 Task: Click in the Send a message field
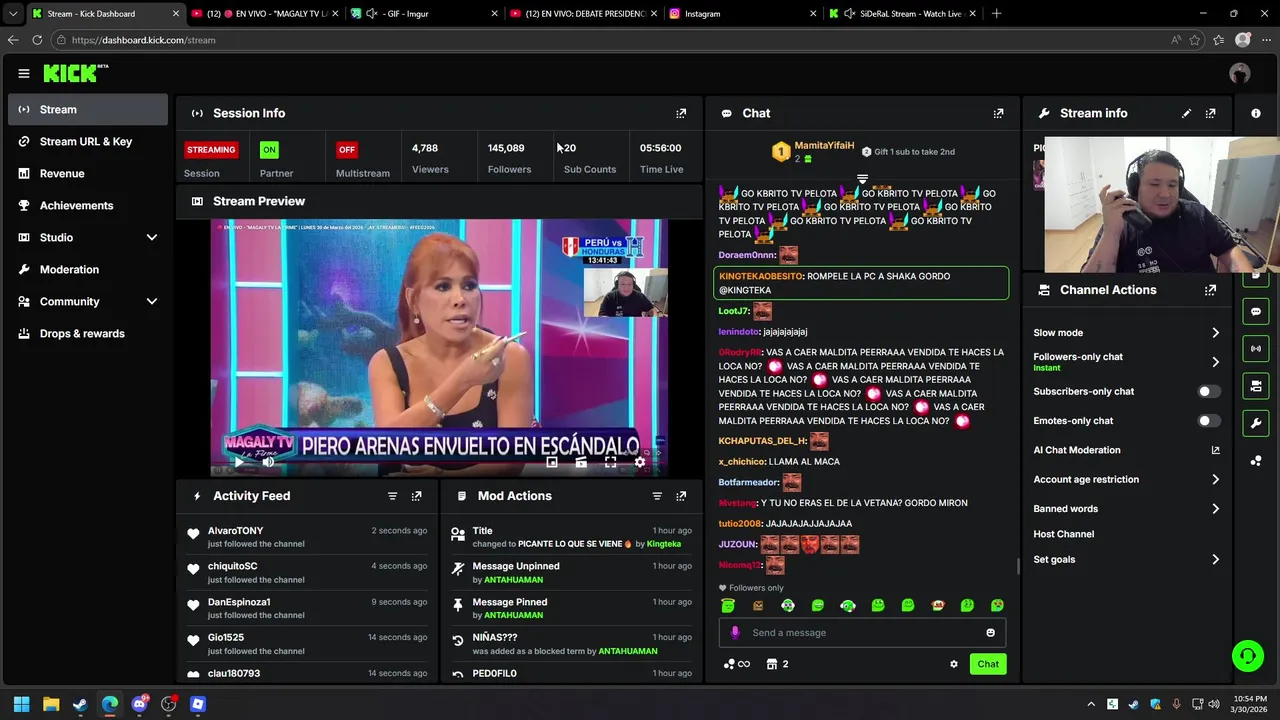click(x=862, y=632)
